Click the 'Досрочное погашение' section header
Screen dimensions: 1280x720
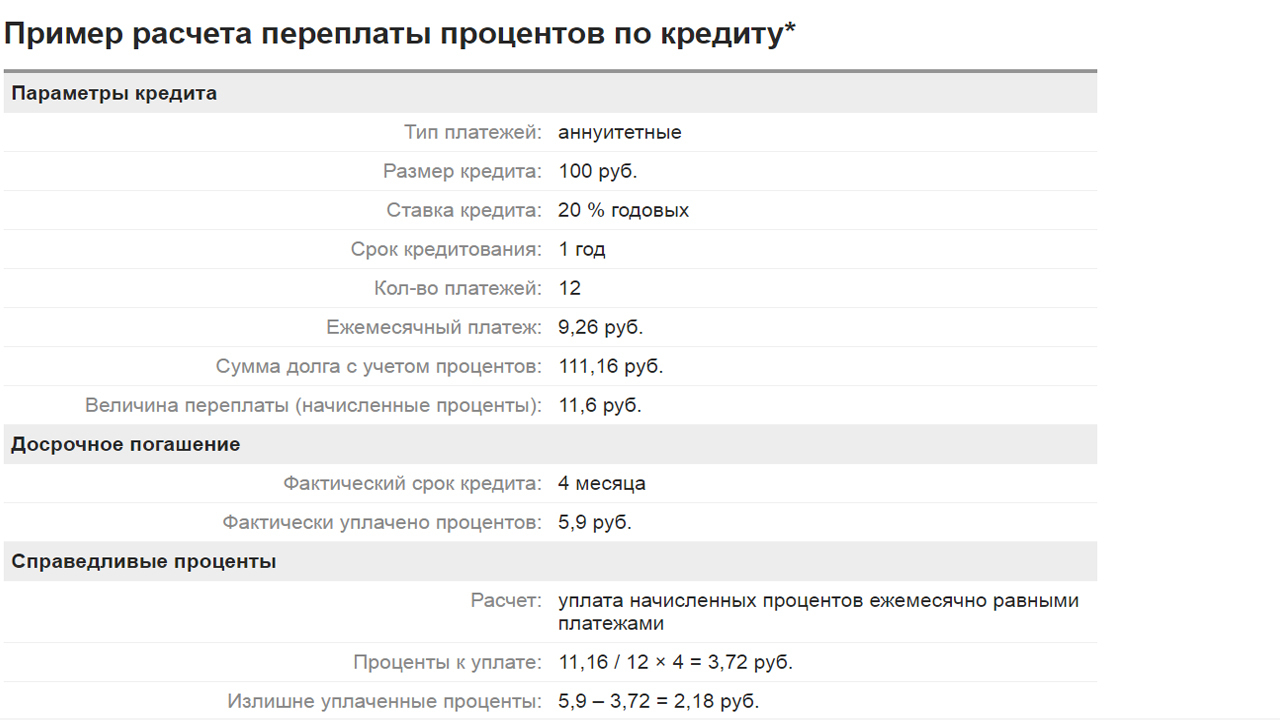(x=550, y=444)
